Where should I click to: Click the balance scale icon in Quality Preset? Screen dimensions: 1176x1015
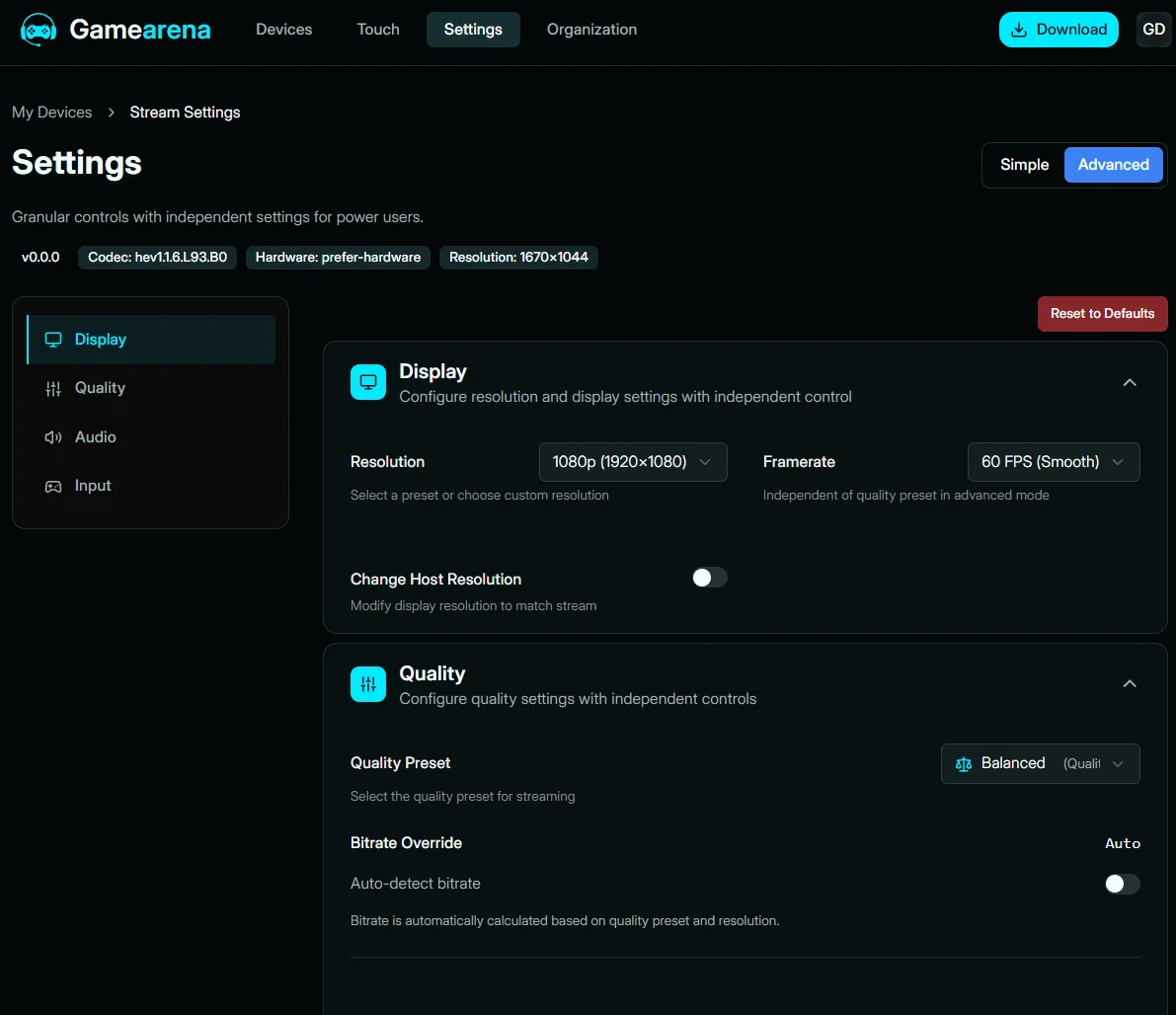click(x=964, y=763)
